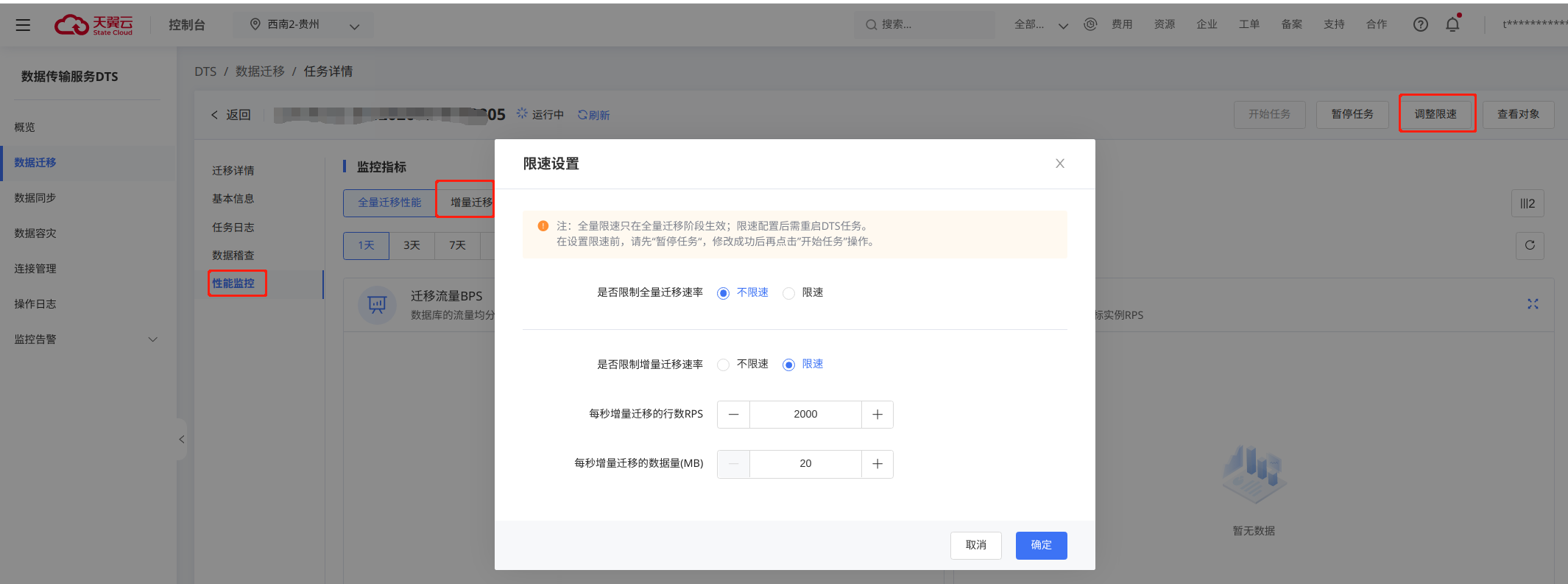Open the help question mark icon
This screenshot has width=1568, height=584.
1421,24
